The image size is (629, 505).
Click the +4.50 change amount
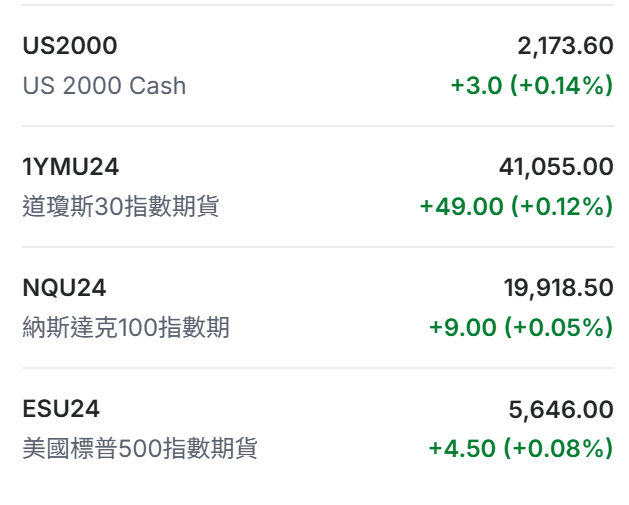(x=465, y=449)
